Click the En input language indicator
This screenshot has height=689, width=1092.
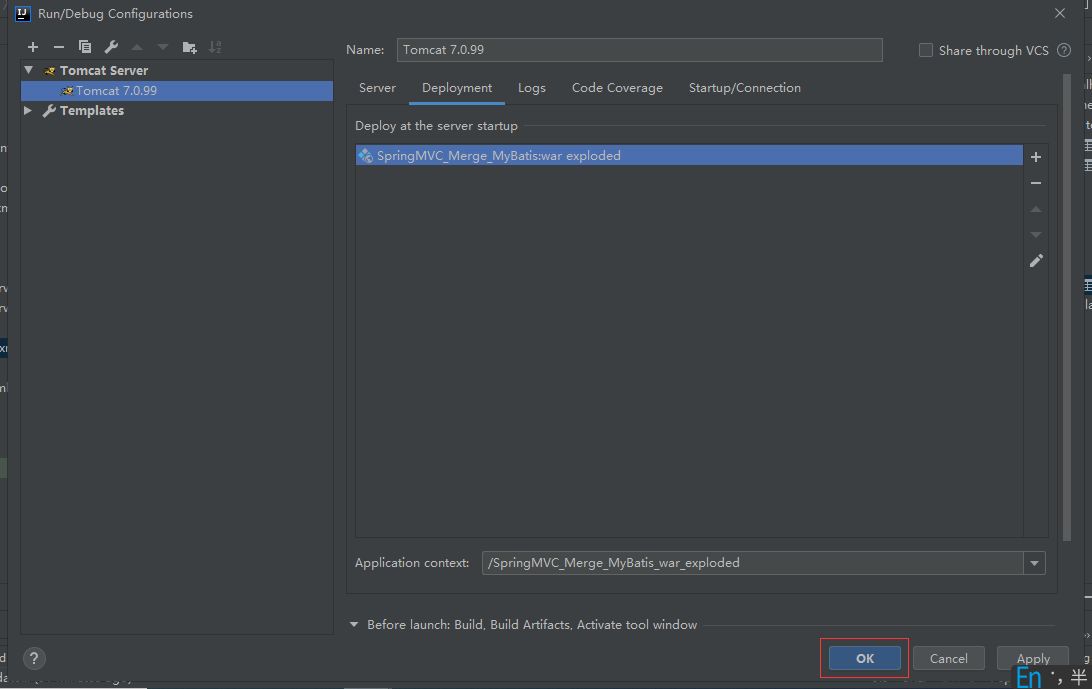pyautogui.click(x=1029, y=676)
